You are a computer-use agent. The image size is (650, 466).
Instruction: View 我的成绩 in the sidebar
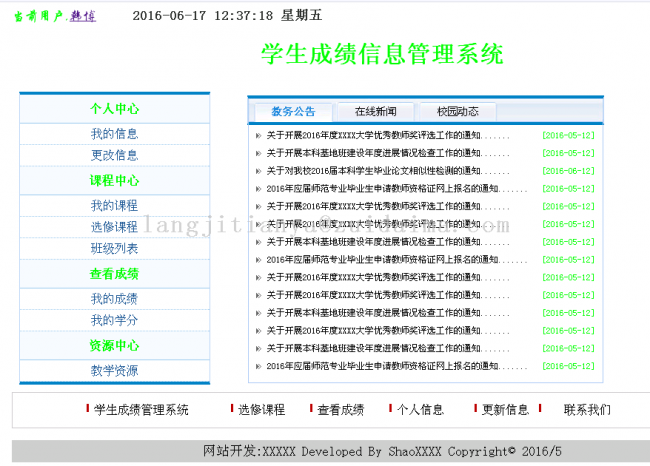114,298
